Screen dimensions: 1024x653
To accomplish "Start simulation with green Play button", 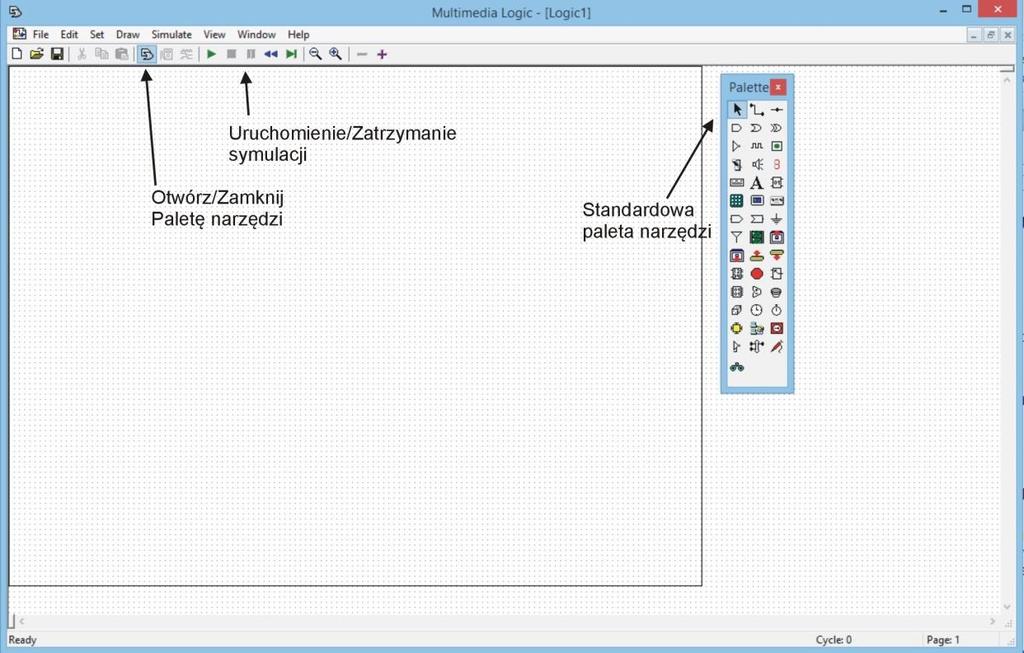I will pos(211,54).
